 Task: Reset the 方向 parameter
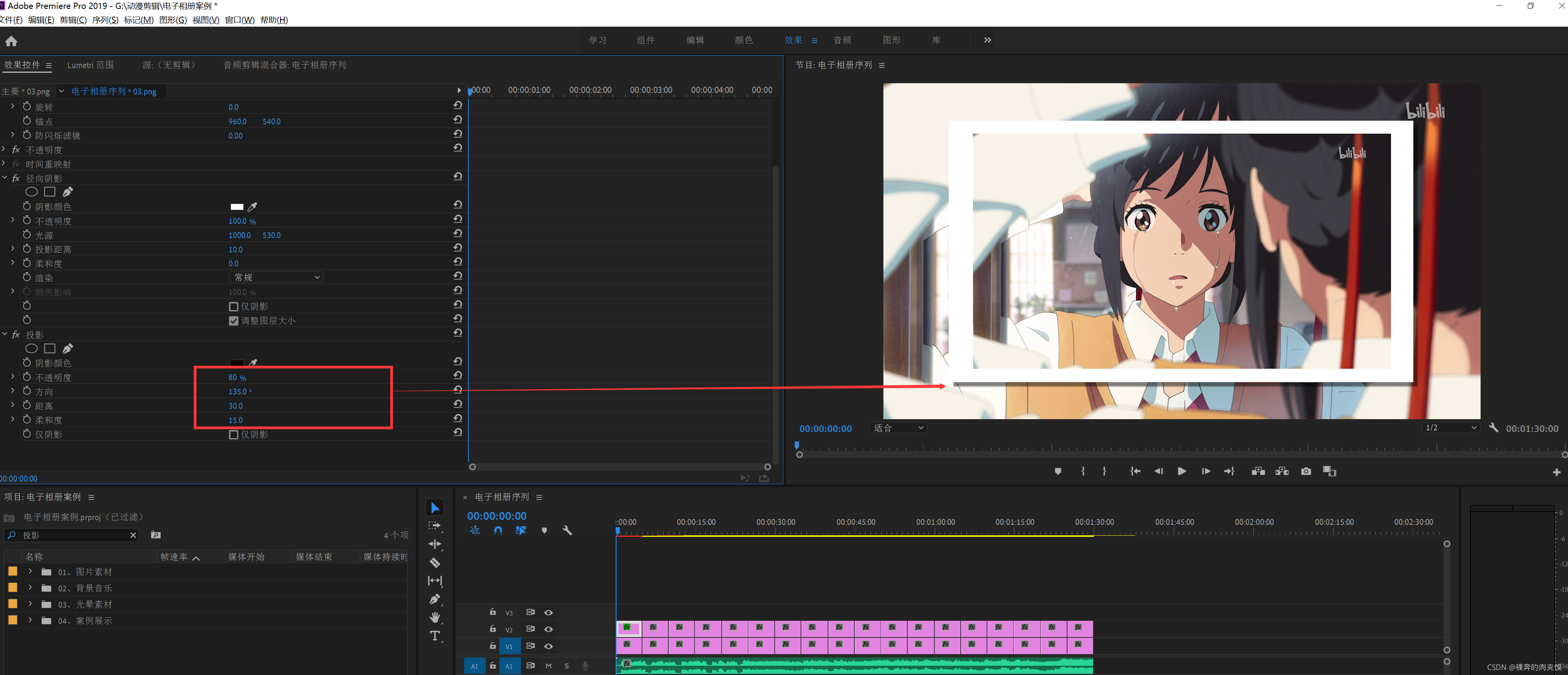(x=458, y=390)
